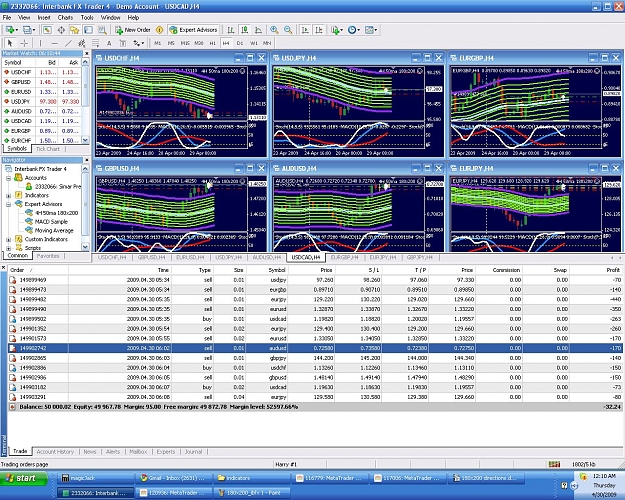Toggle the Expert Advisors button

pos(193,30)
